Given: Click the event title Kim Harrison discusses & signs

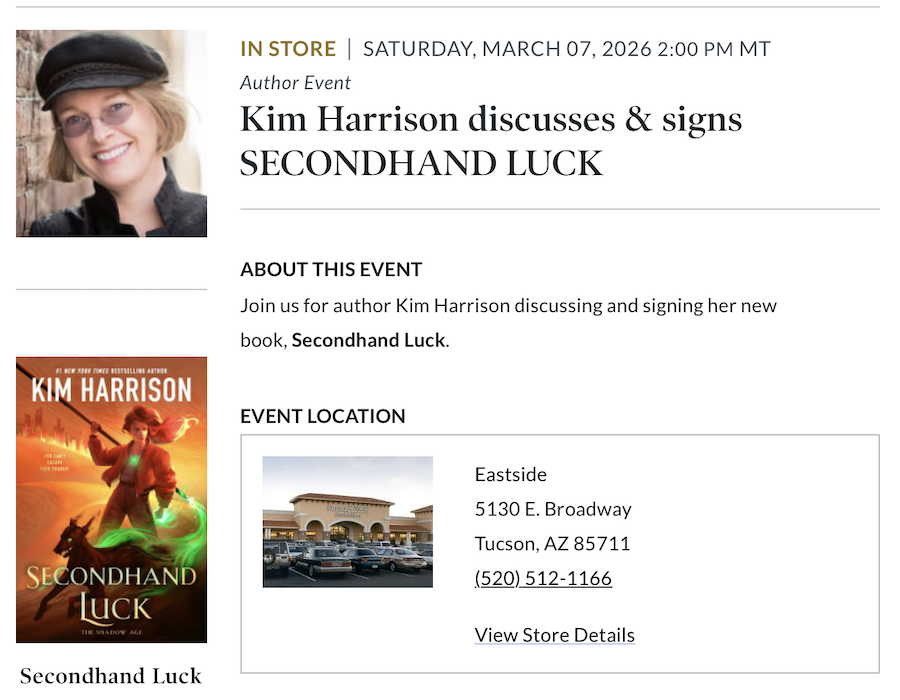Looking at the screenshot, I should 490,118.
